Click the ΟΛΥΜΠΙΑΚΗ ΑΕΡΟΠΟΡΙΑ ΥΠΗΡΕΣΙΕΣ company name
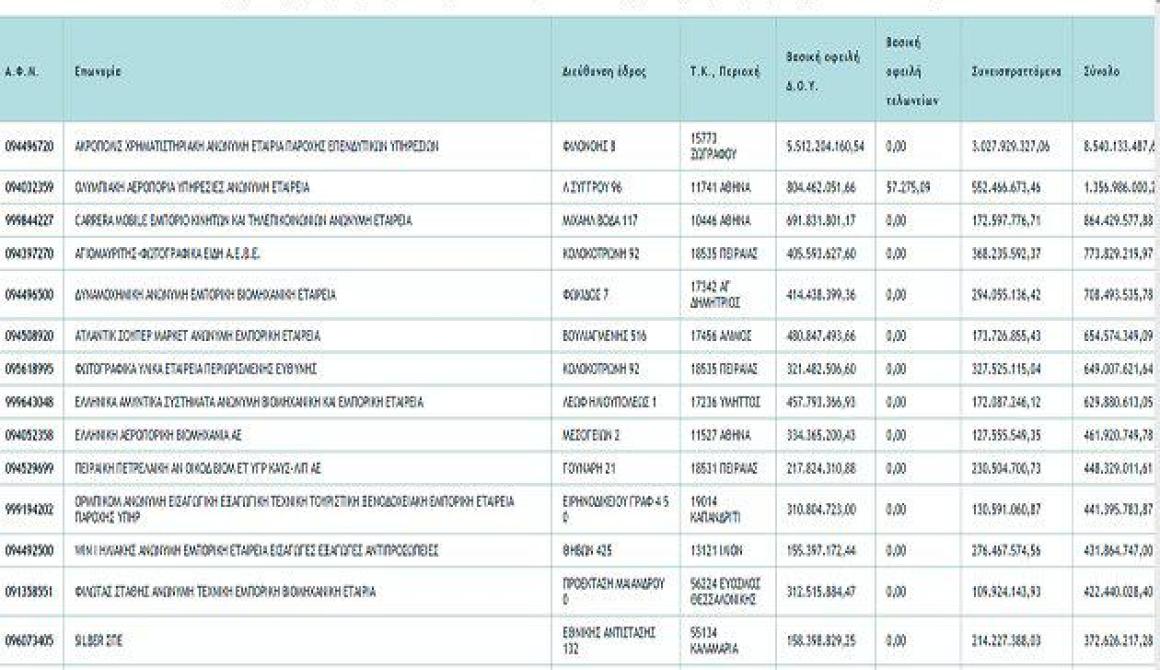Viewport: 1160px width, 670px height. point(192,188)
